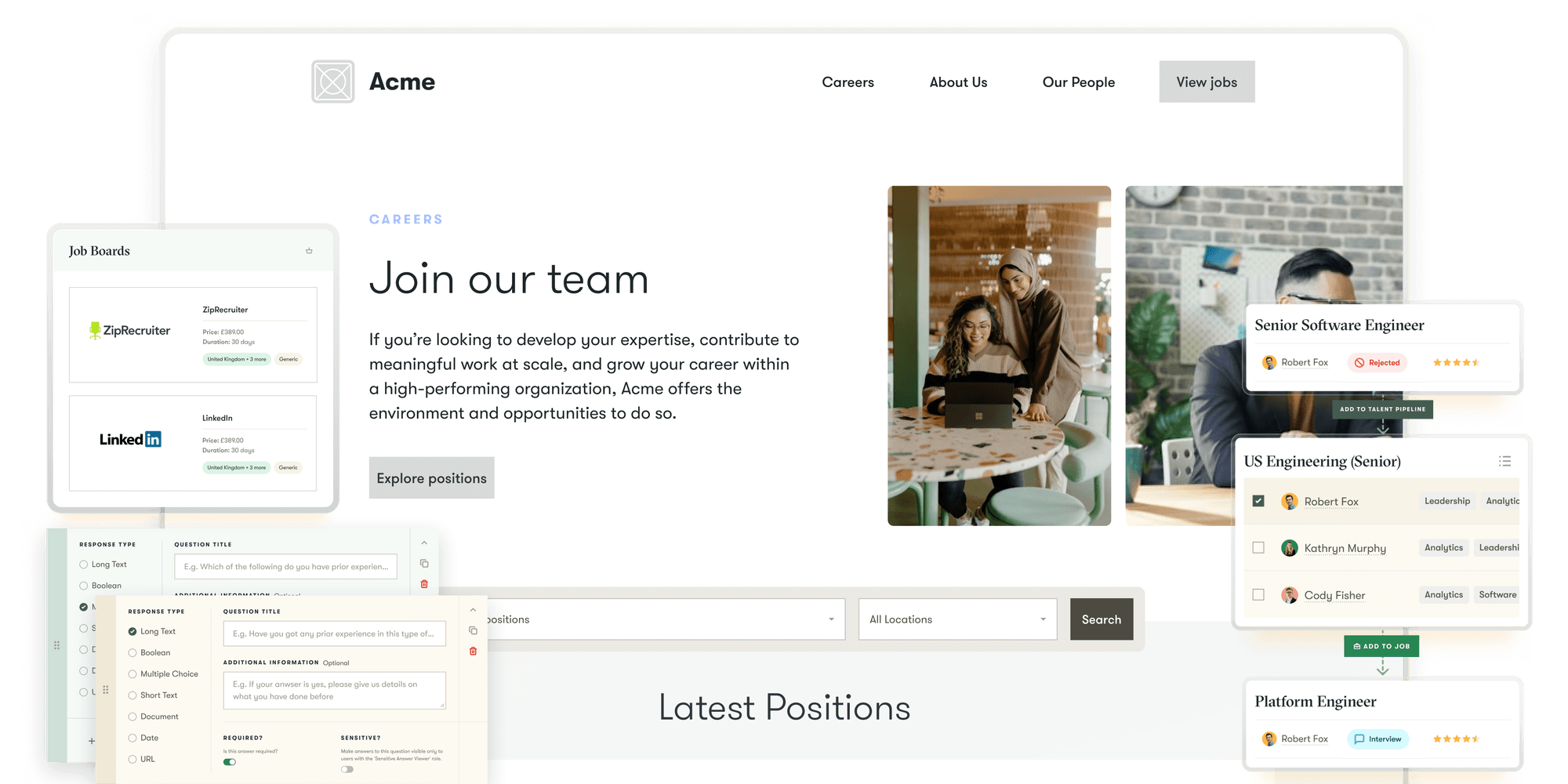Uncheck the Robert Fox checkbox
Viewport: 1568px width, 784px height.
coord(1258,501)
